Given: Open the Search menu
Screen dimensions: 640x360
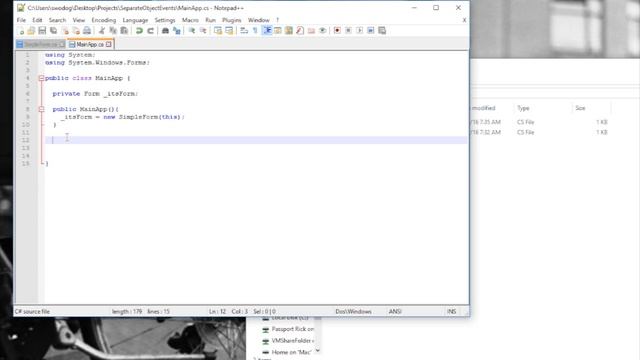Looking at the screenshot, I should tap(57, 20).
